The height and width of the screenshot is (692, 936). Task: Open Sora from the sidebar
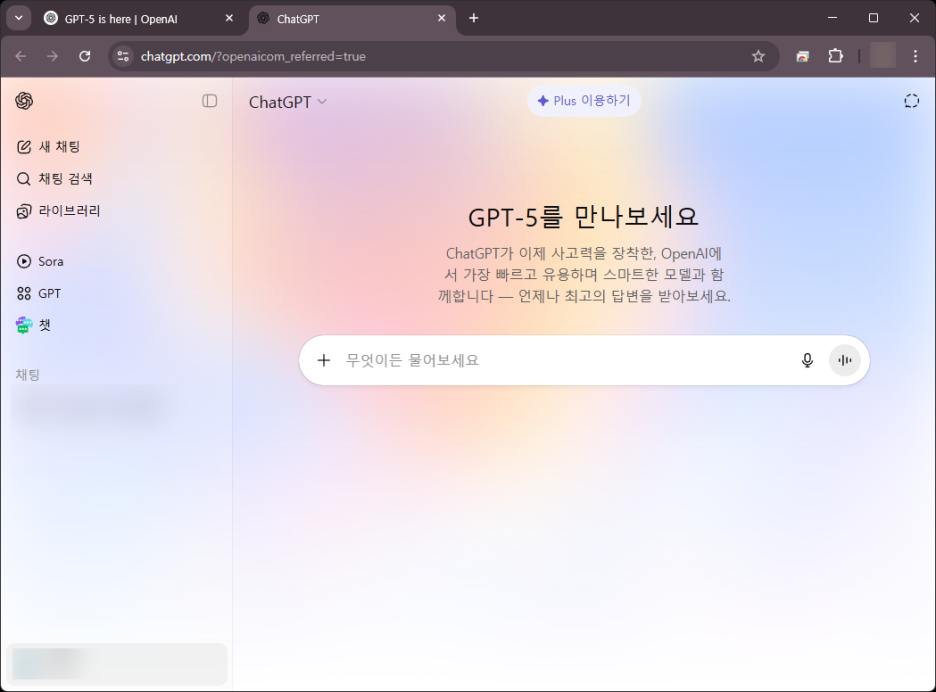[40, 261]
